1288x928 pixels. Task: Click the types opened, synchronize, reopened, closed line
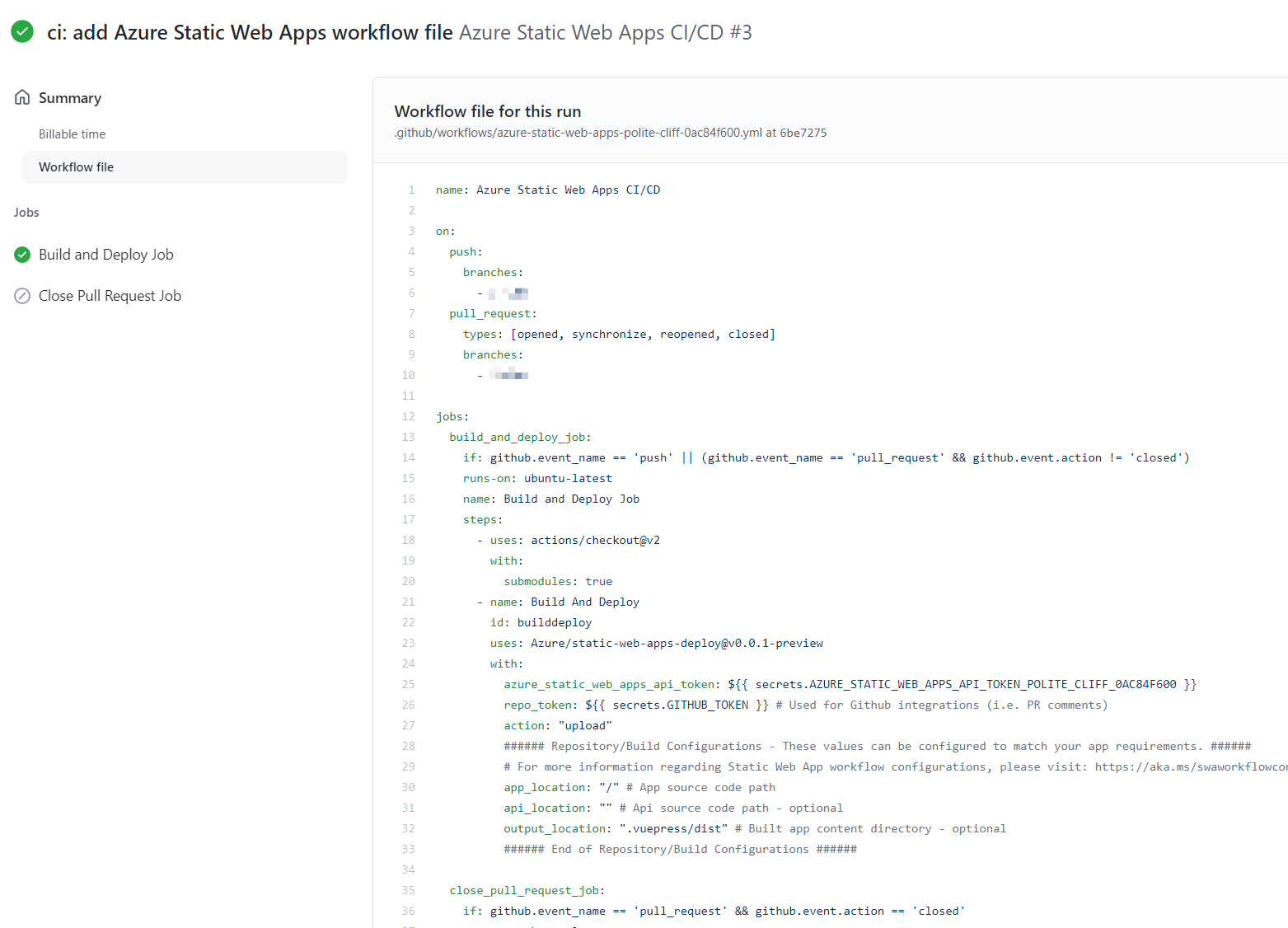click(x=619, y=334)
